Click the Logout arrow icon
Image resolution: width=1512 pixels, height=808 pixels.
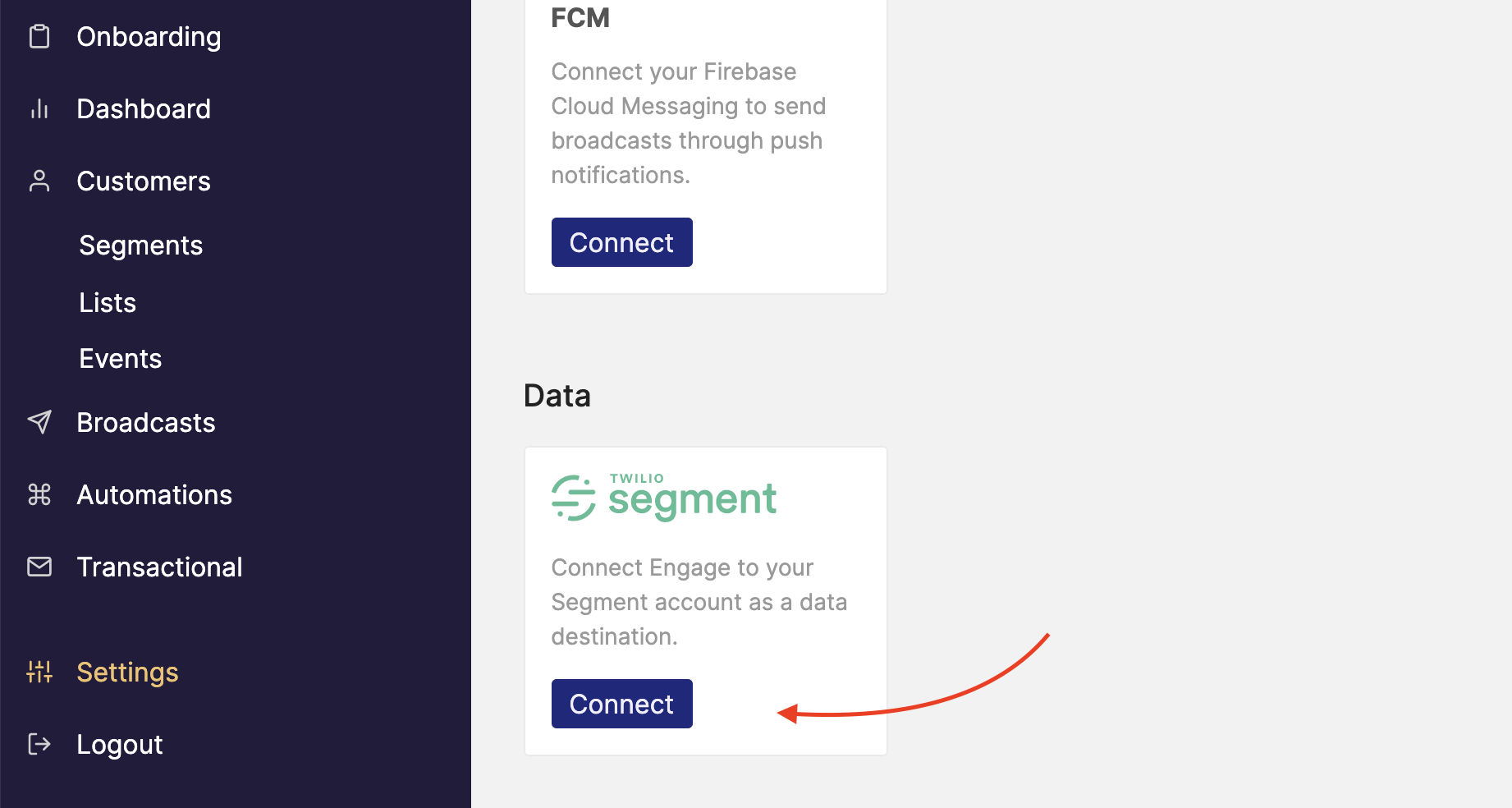[x=39, y=744]
